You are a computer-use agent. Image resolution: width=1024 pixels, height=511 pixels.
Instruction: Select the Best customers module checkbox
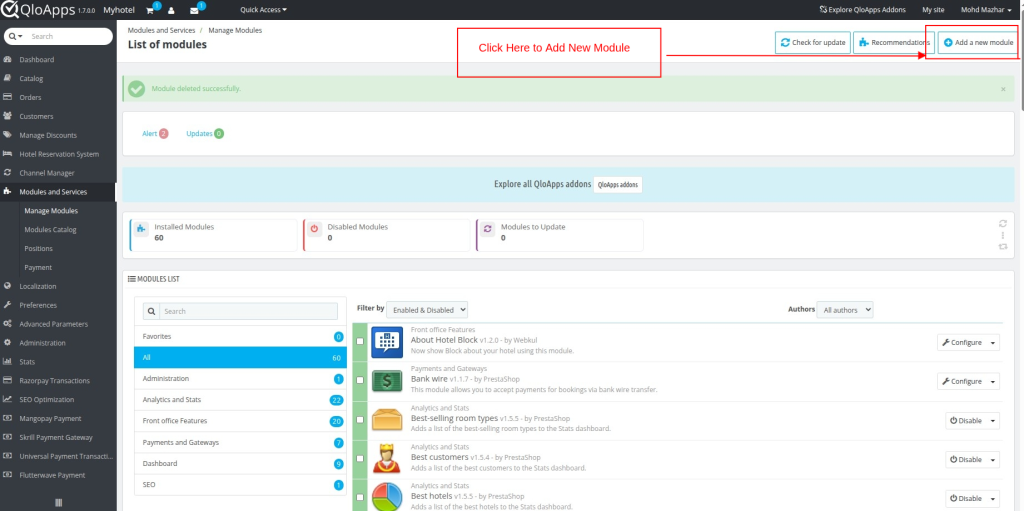tap(360, 459)
